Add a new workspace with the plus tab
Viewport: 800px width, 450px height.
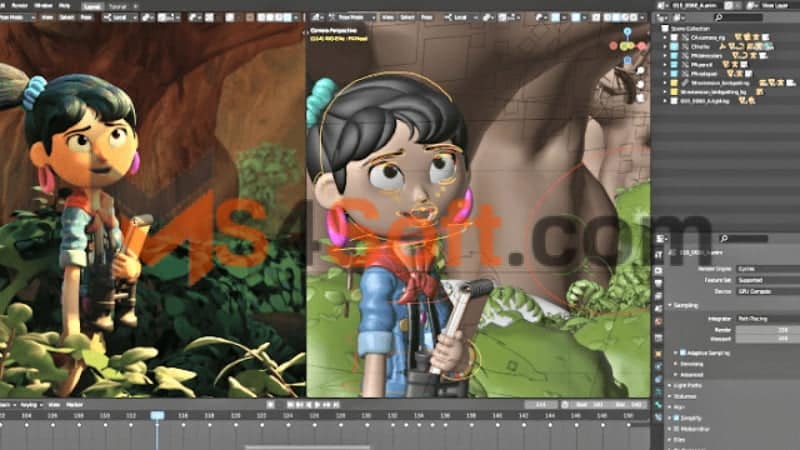[136, 6]
